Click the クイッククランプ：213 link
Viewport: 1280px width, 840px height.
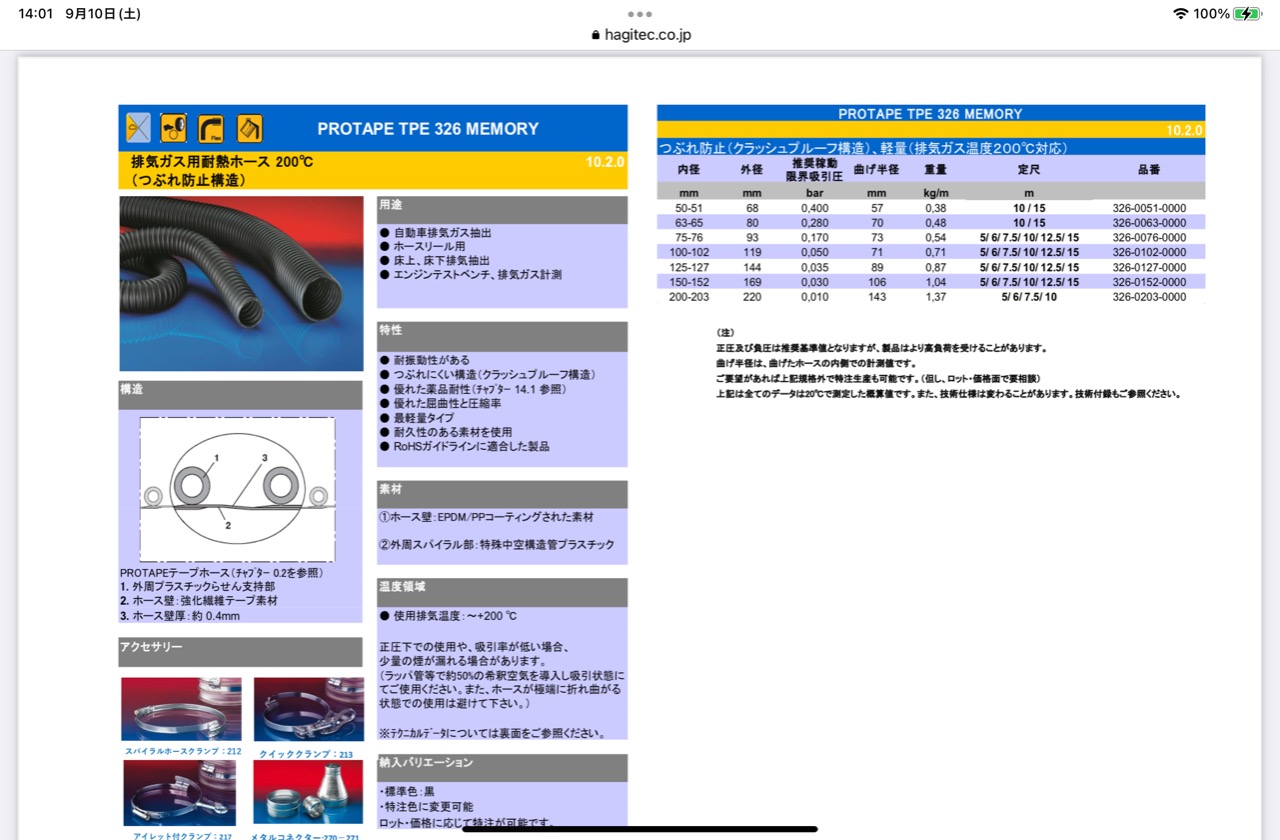tap(306, 755)
